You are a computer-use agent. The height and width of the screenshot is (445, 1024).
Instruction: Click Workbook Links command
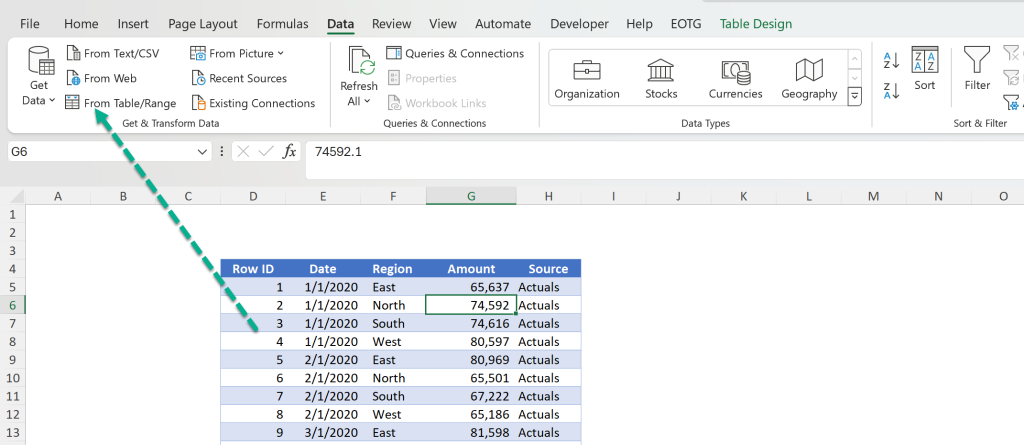(437, 103)
